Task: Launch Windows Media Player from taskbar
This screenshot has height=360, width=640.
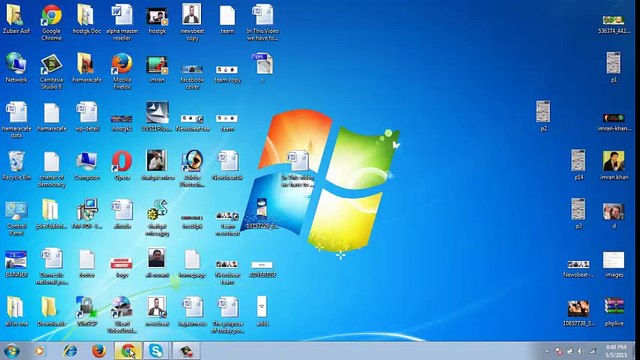Action: pyautogui.click(x=40, y=351)
